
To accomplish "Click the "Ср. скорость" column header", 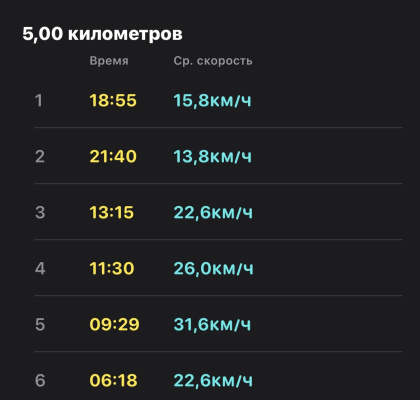I will [213, 61].
